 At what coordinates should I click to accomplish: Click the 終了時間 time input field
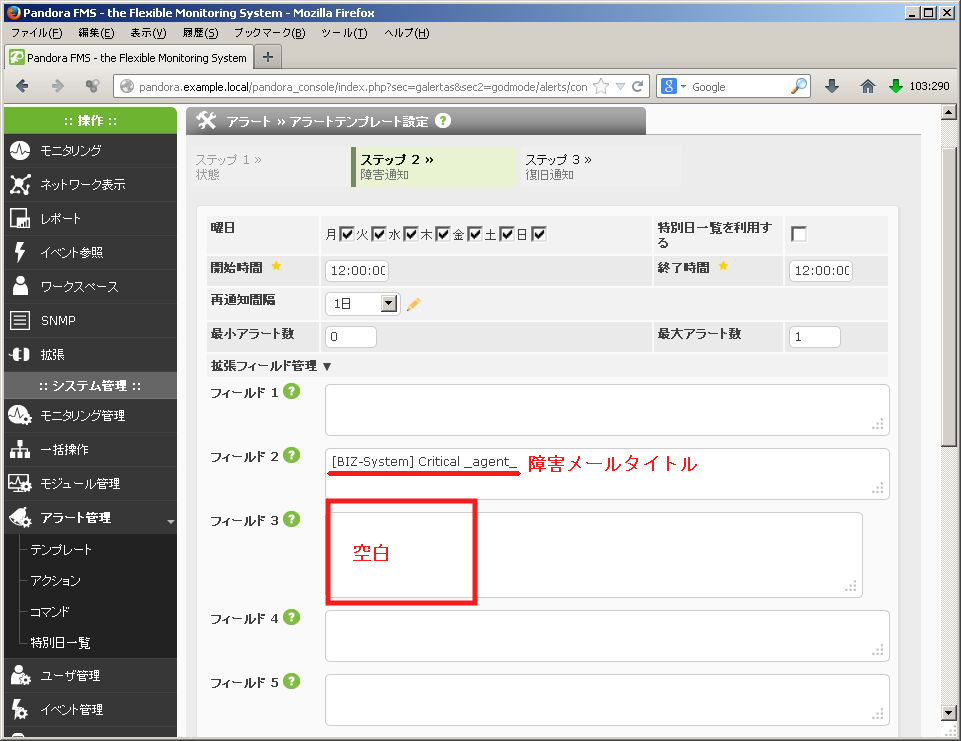[x=821, y=271]
